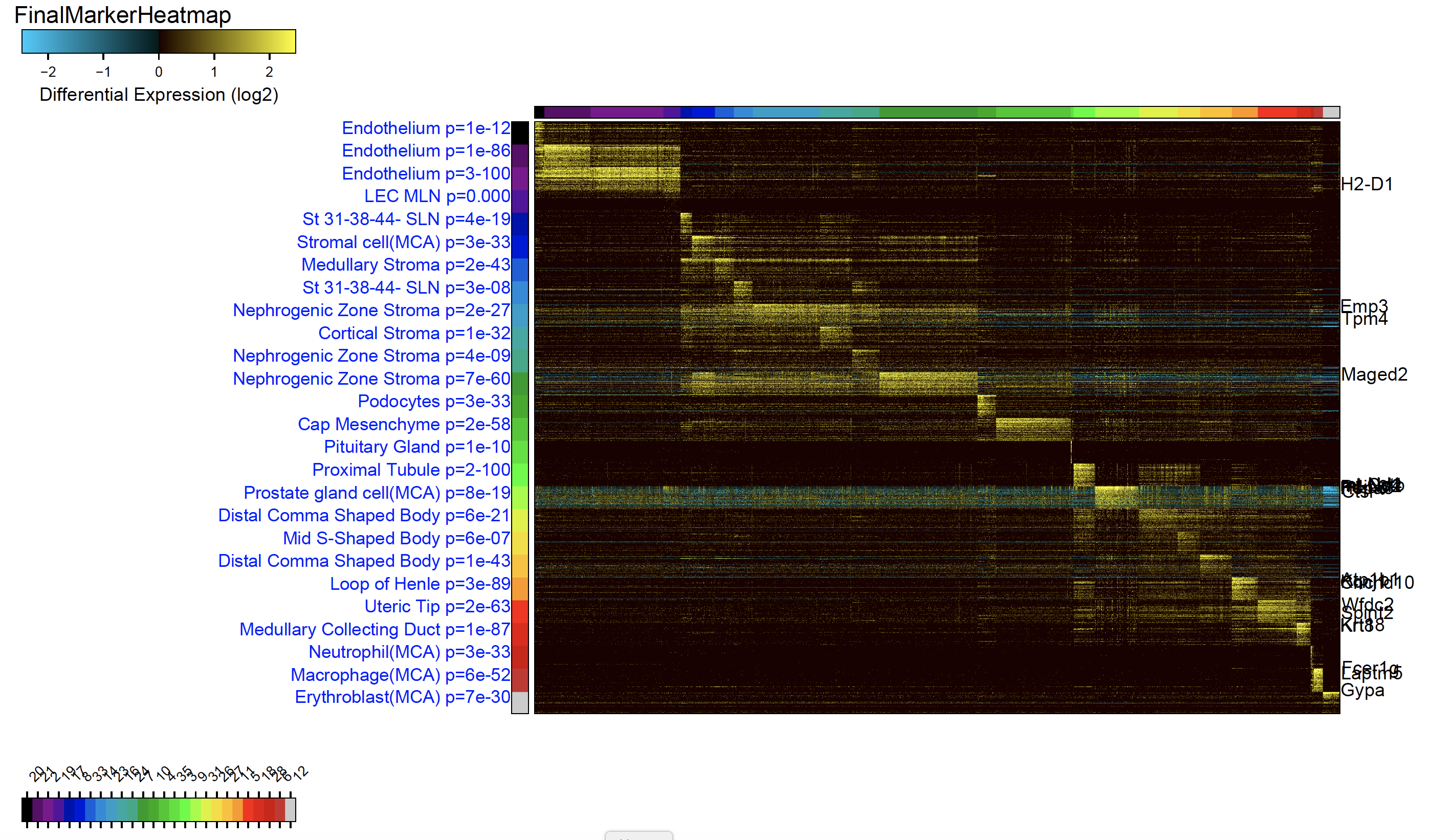The width and height of the screenshot is (1453, 840).
Task: Select the LEC MLN p=0.000 label
Action: [x=437, y=196]
